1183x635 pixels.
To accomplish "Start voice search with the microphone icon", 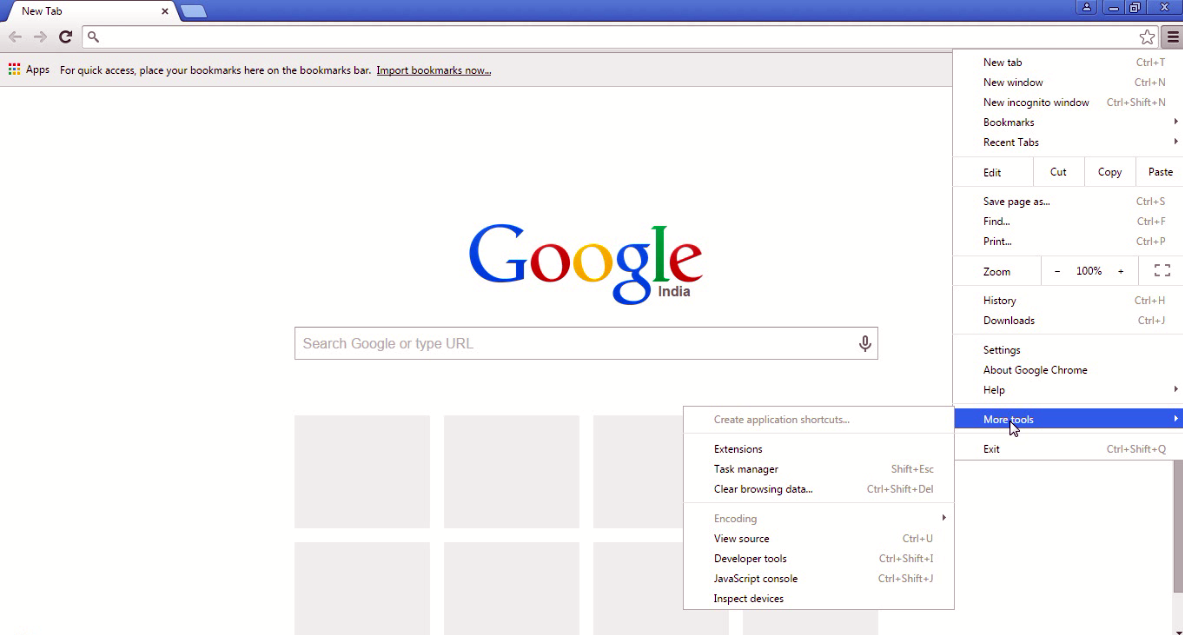I will coord(865,343).
